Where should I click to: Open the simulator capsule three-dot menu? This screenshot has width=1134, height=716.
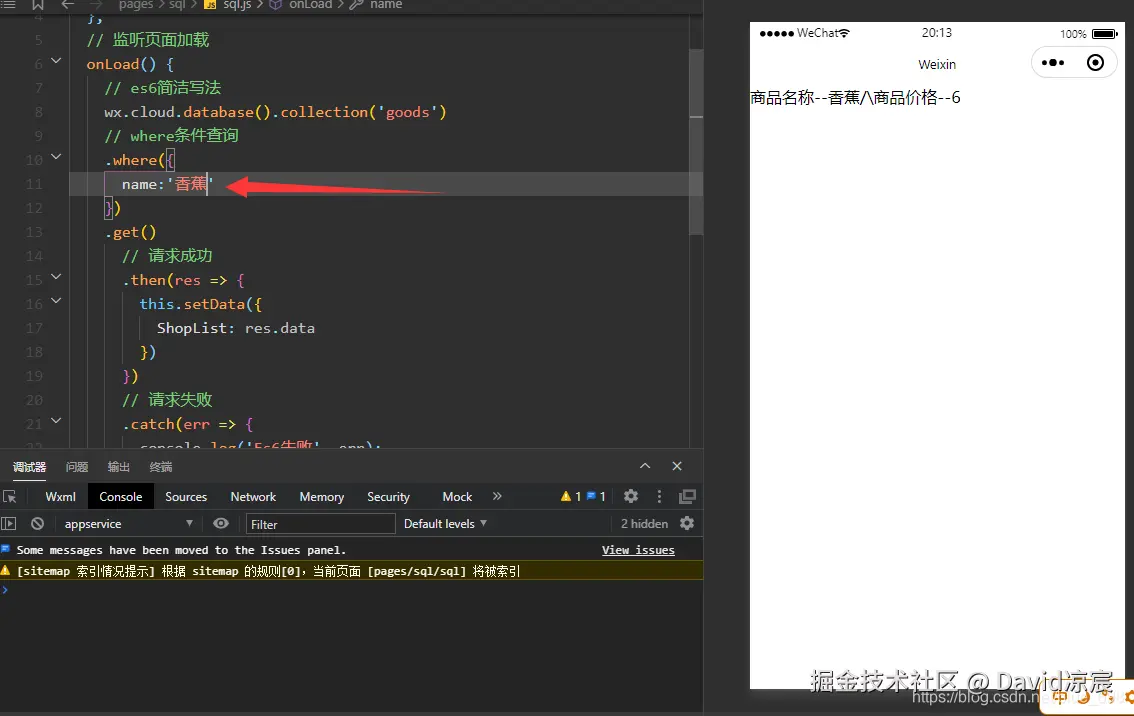[x=1052, y=62]
